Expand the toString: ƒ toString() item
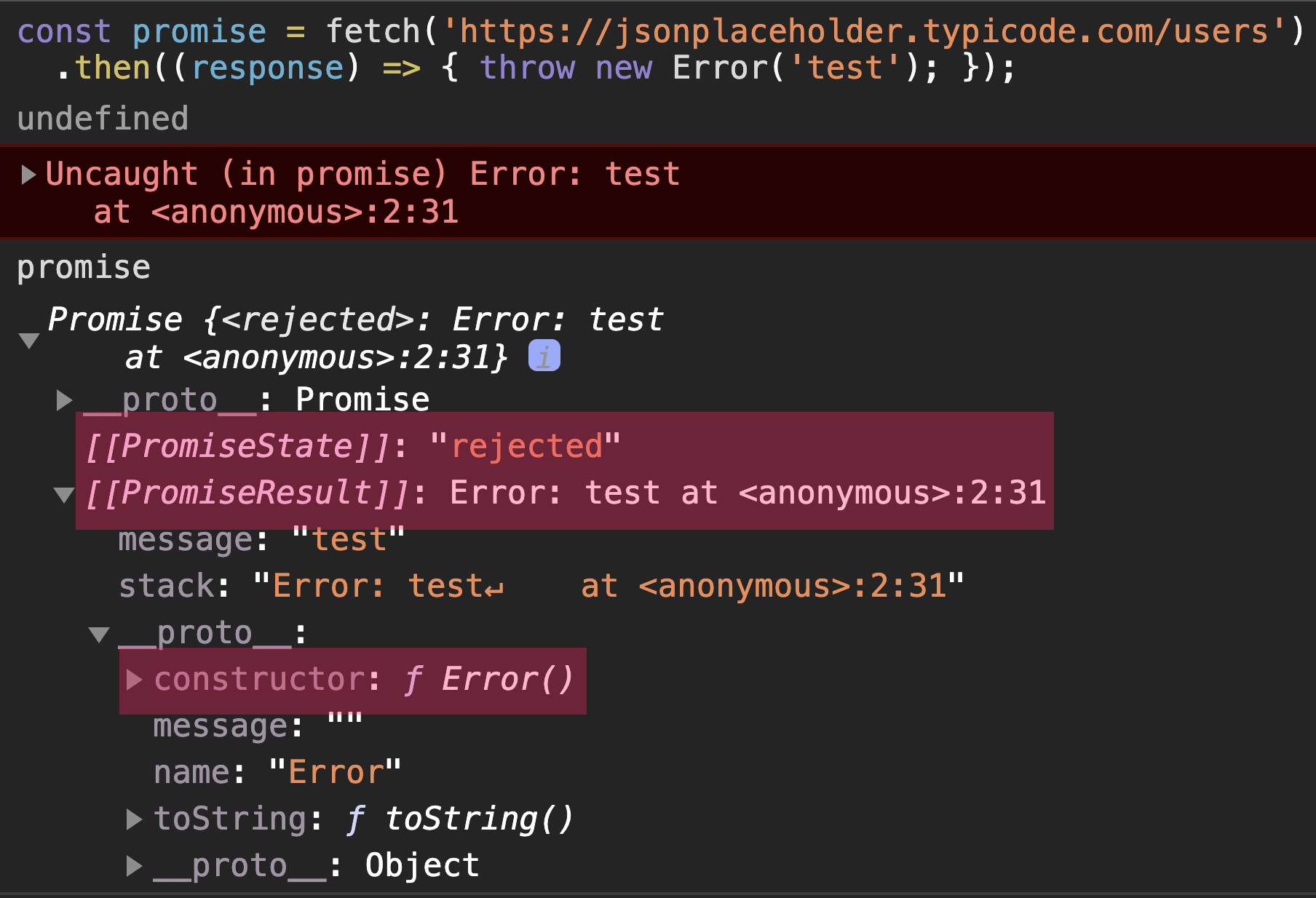Viewport: 1316px width, 898px height. click(134, 819)
